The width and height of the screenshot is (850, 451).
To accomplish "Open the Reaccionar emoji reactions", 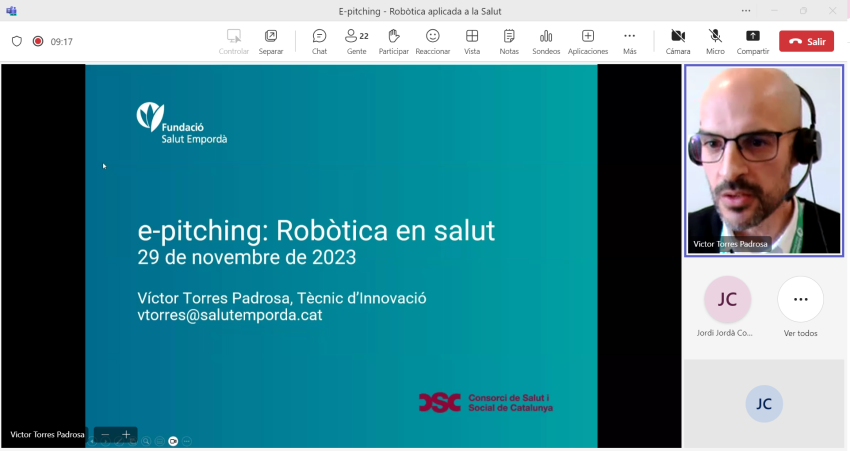I will (433, 41).
